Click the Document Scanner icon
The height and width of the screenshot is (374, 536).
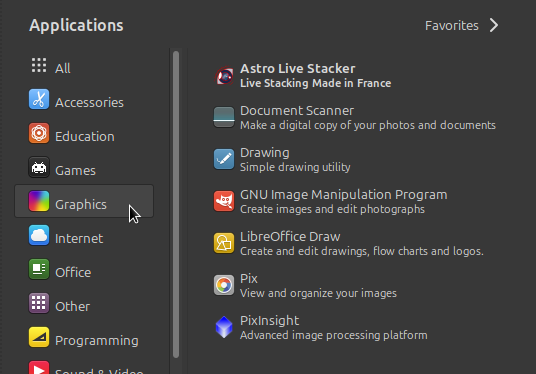tap(224, 117)
